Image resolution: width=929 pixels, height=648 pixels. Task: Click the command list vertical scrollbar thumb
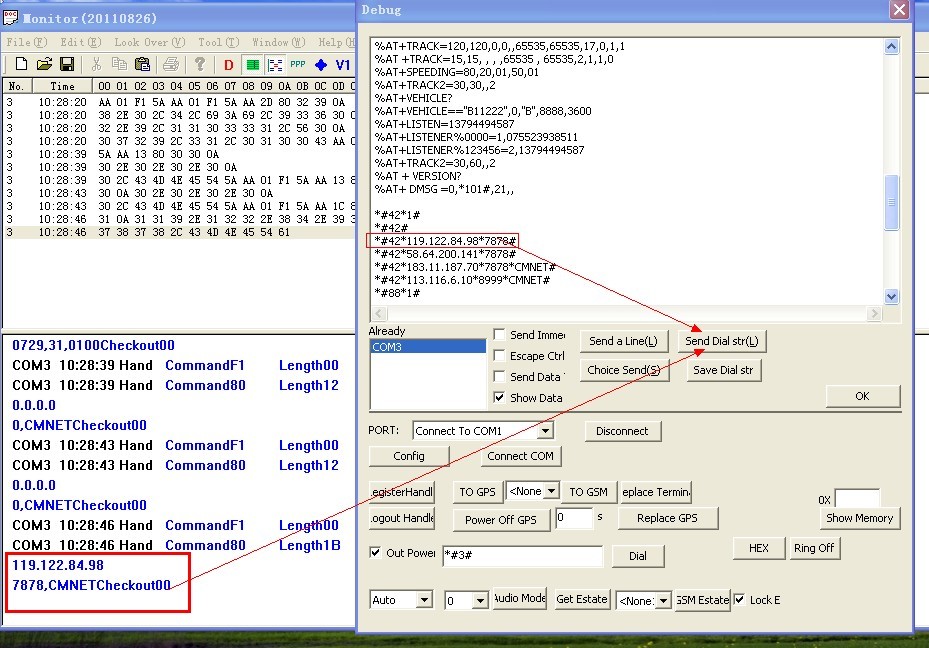point(892,202)
